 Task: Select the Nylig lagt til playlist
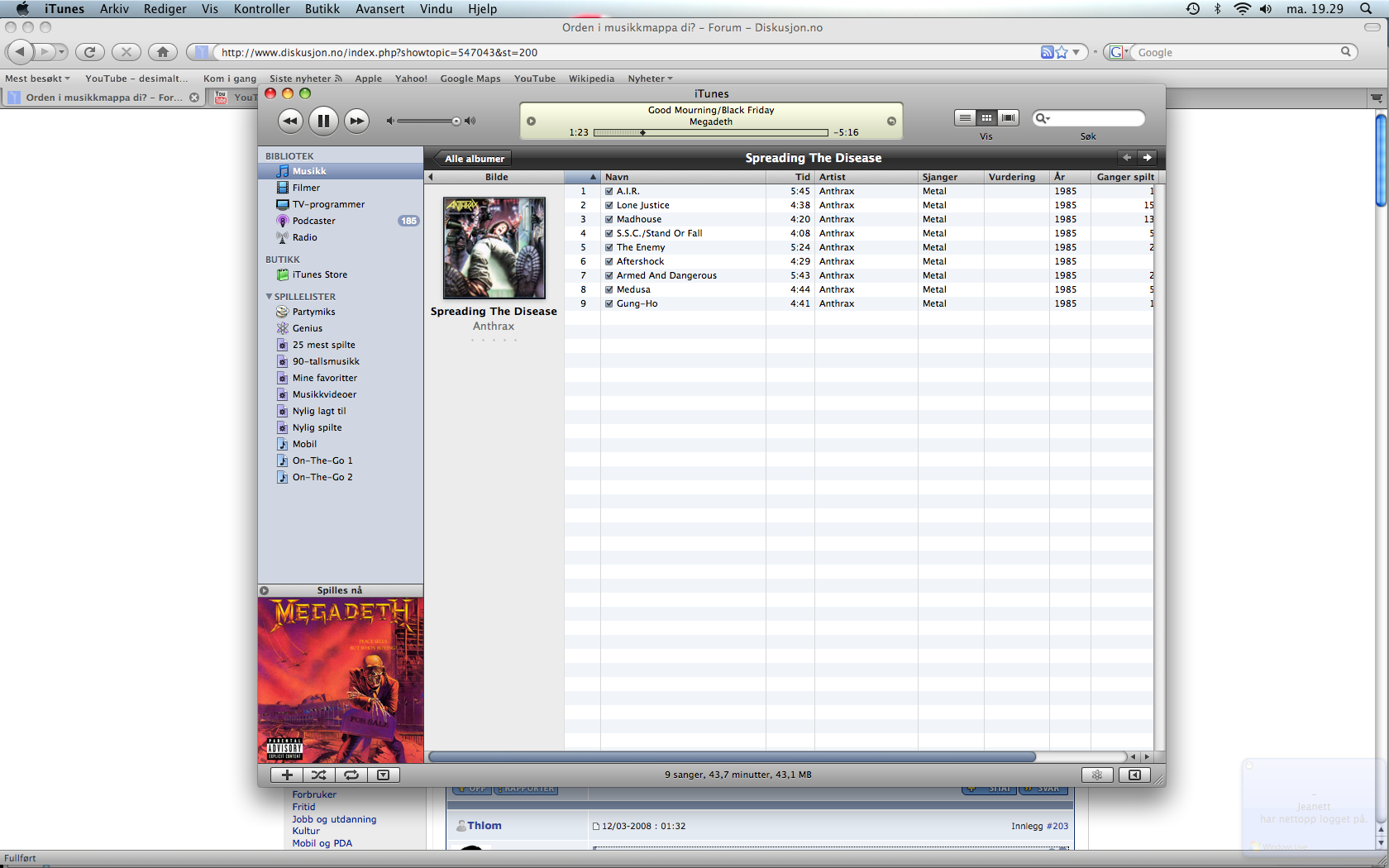pos(341,411)
